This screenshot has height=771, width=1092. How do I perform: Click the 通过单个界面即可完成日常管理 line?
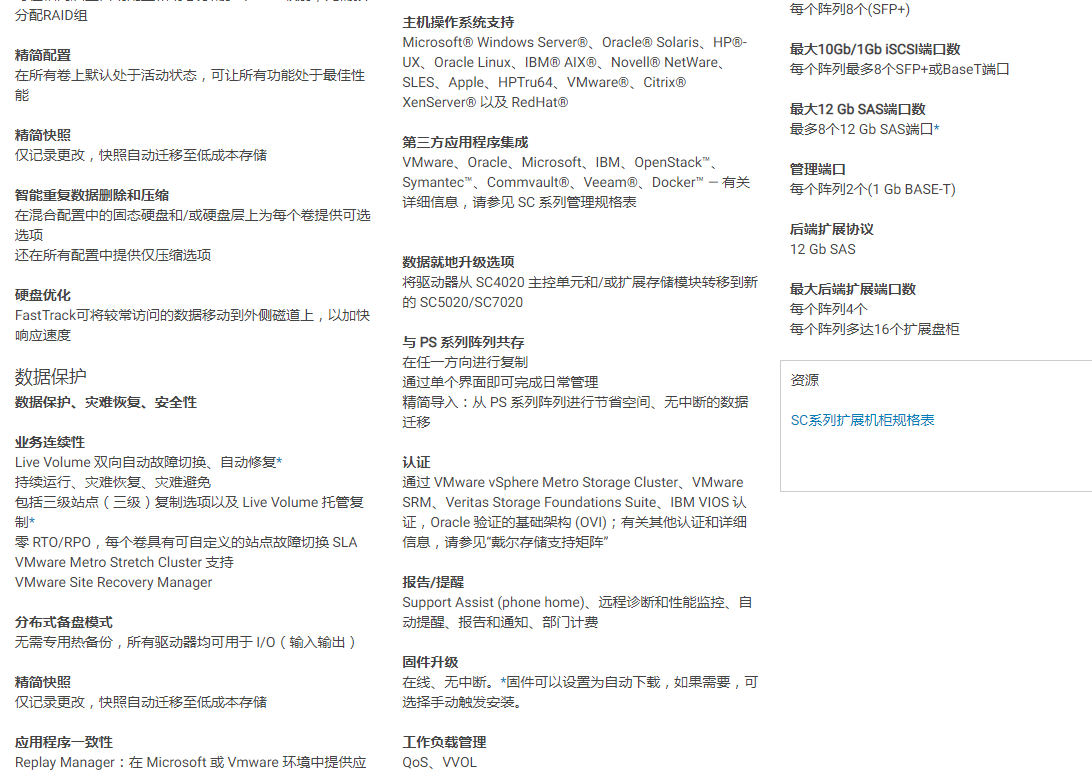pyautogui.click(x=500, y=382)
